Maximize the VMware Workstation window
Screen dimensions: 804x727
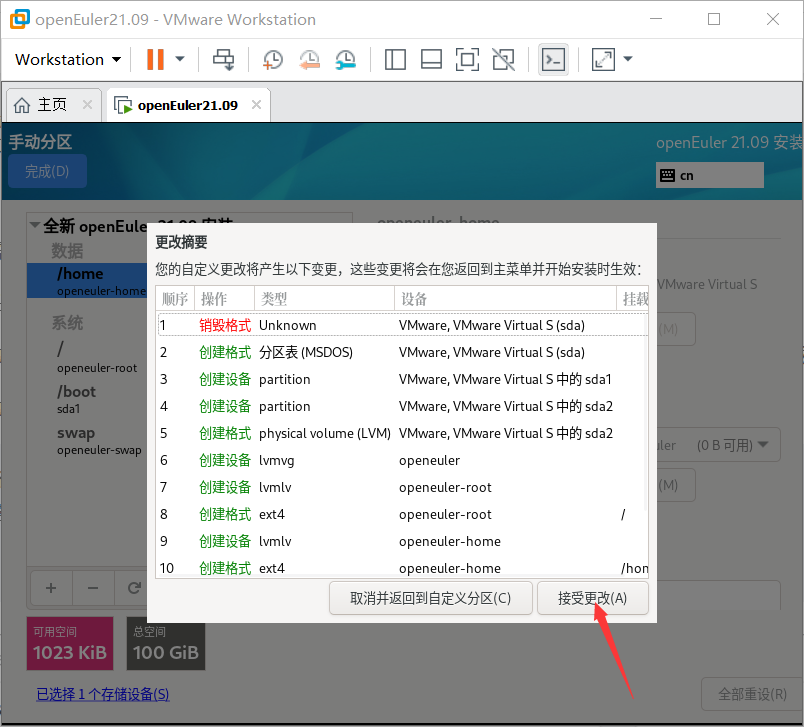(714, 19)
